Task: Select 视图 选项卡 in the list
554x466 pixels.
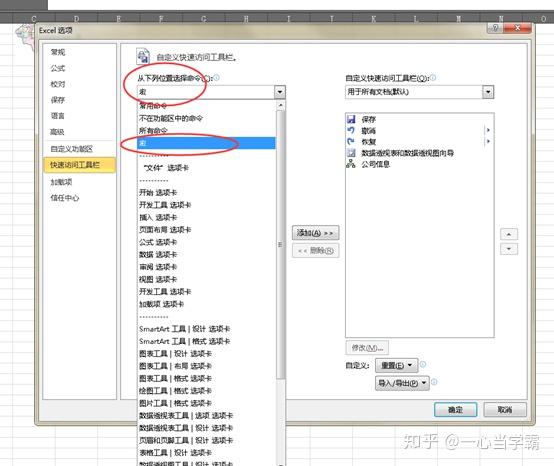Action: click(x=206, y=279)
